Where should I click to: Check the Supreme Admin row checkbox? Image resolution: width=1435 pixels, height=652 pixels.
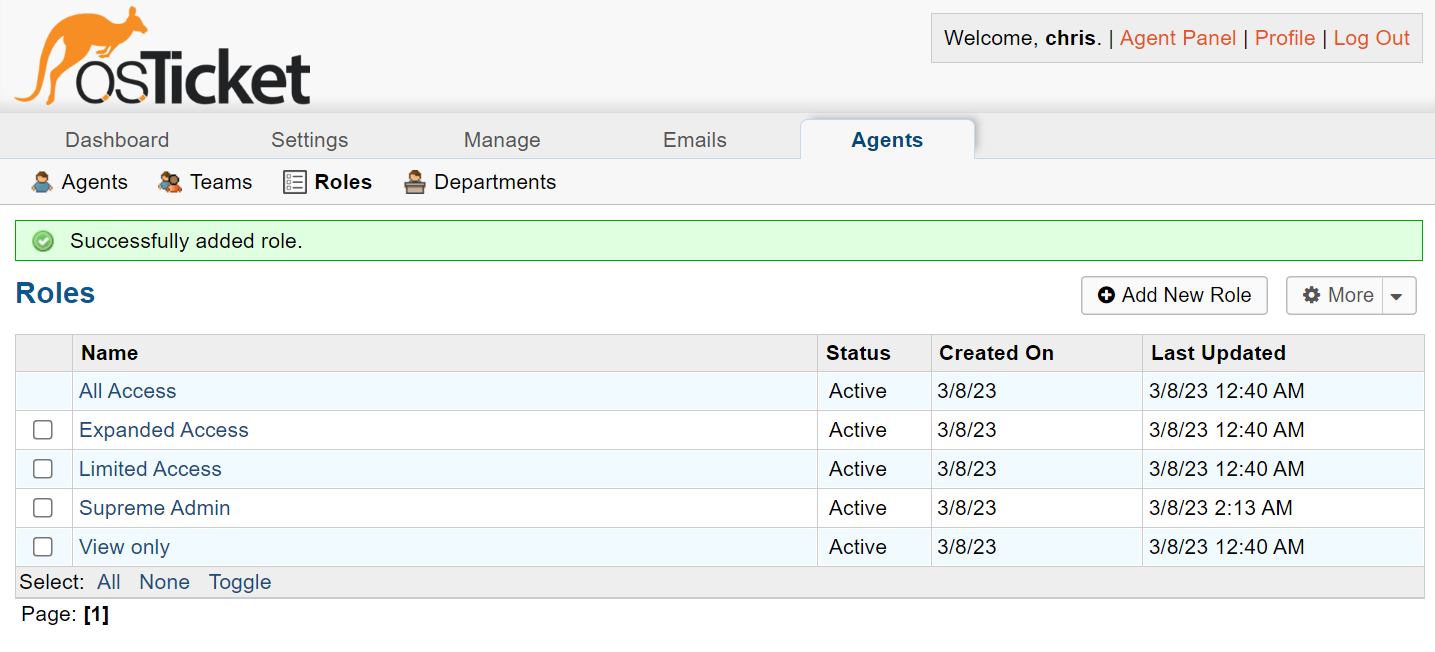43,507
